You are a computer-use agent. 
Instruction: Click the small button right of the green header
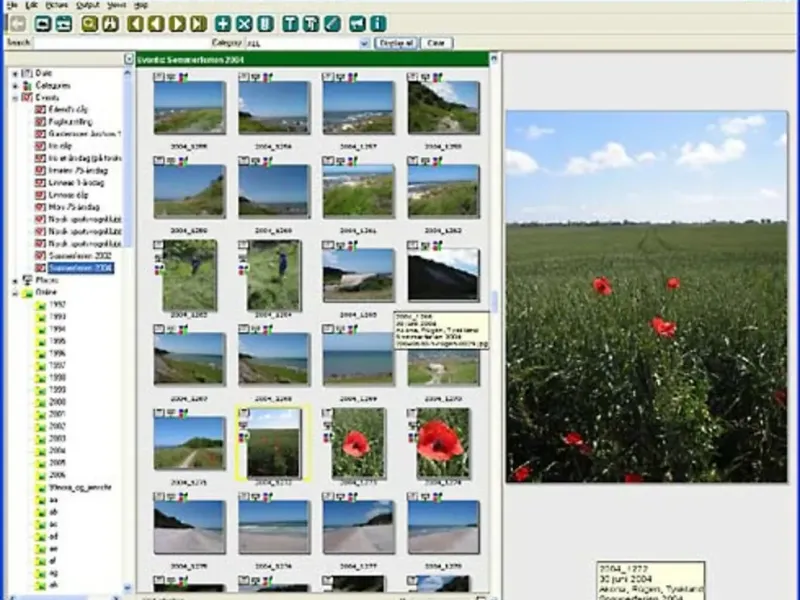pyautogui.click(x=493, y=59)
